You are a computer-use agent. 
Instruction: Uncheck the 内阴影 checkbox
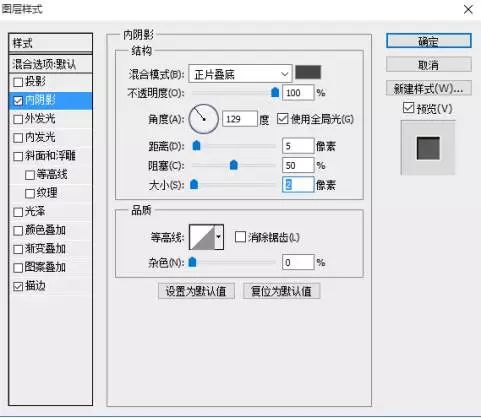[18, 101]
